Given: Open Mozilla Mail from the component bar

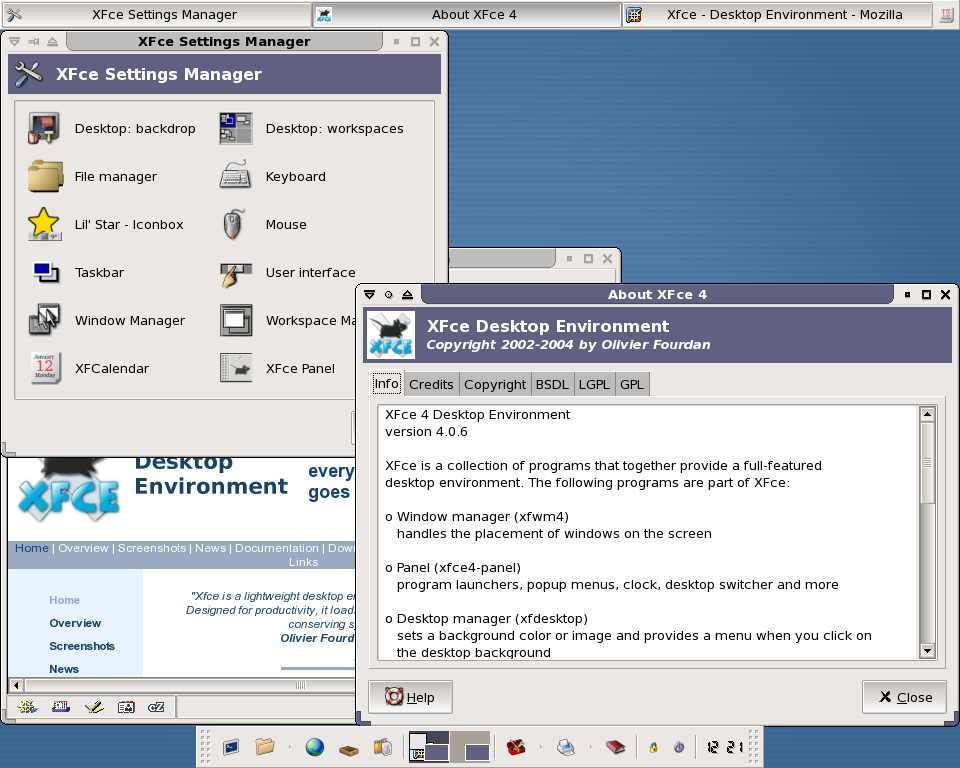Looking at the screenshot, I should pos(61,707).
